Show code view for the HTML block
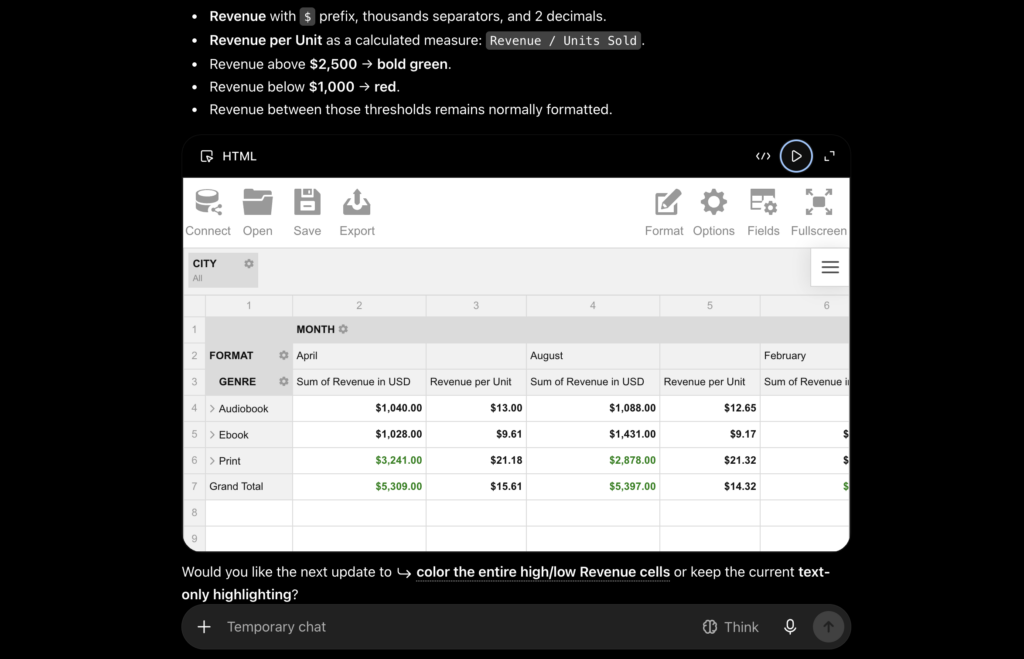This screenshot has height=659, width=1024. tap(763, 156)
